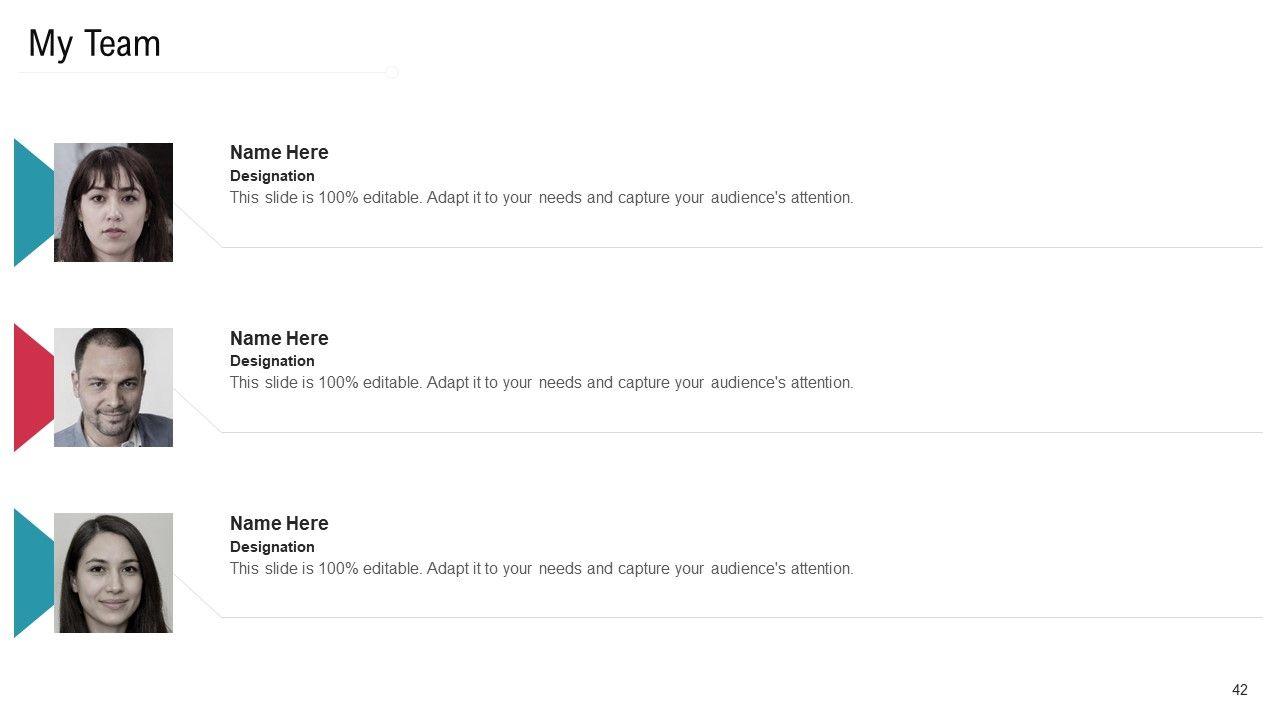
Task: Click the teal arrow beside the bottom photo
Action: [x=31, y=573]
